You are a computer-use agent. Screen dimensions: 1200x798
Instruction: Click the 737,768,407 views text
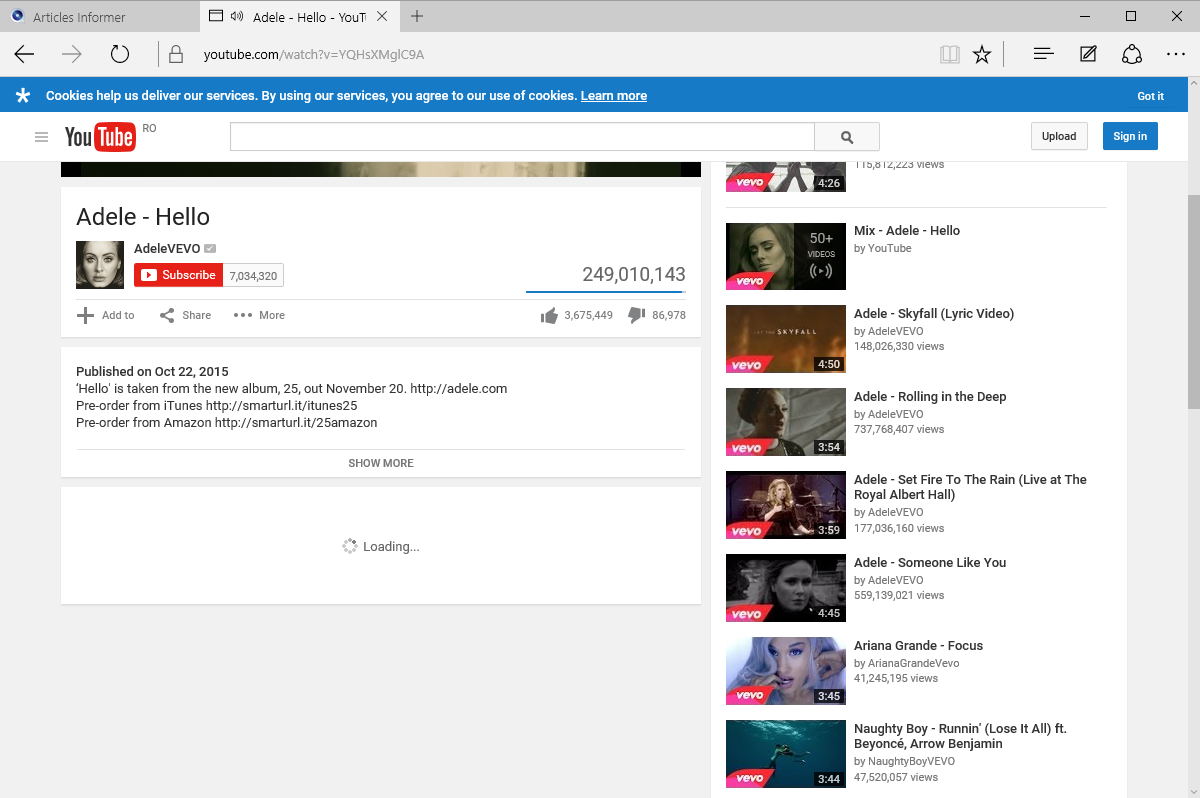899,429
